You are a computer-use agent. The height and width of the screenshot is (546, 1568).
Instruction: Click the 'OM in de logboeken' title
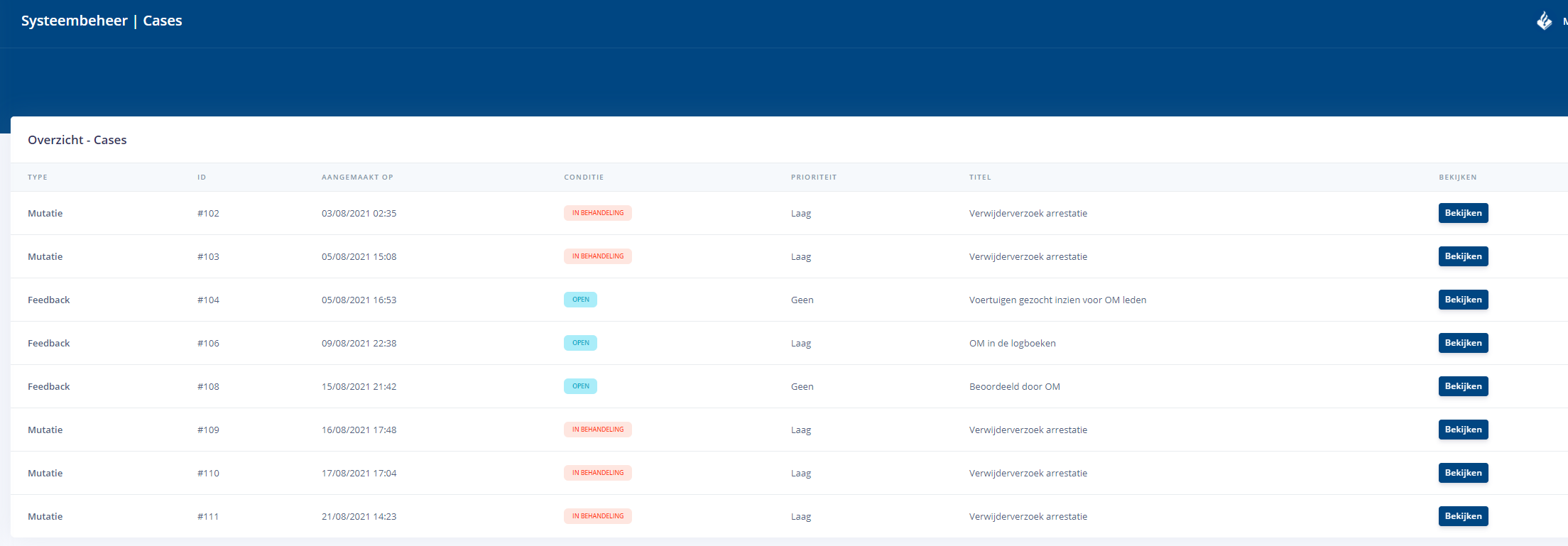(1012, 344)
